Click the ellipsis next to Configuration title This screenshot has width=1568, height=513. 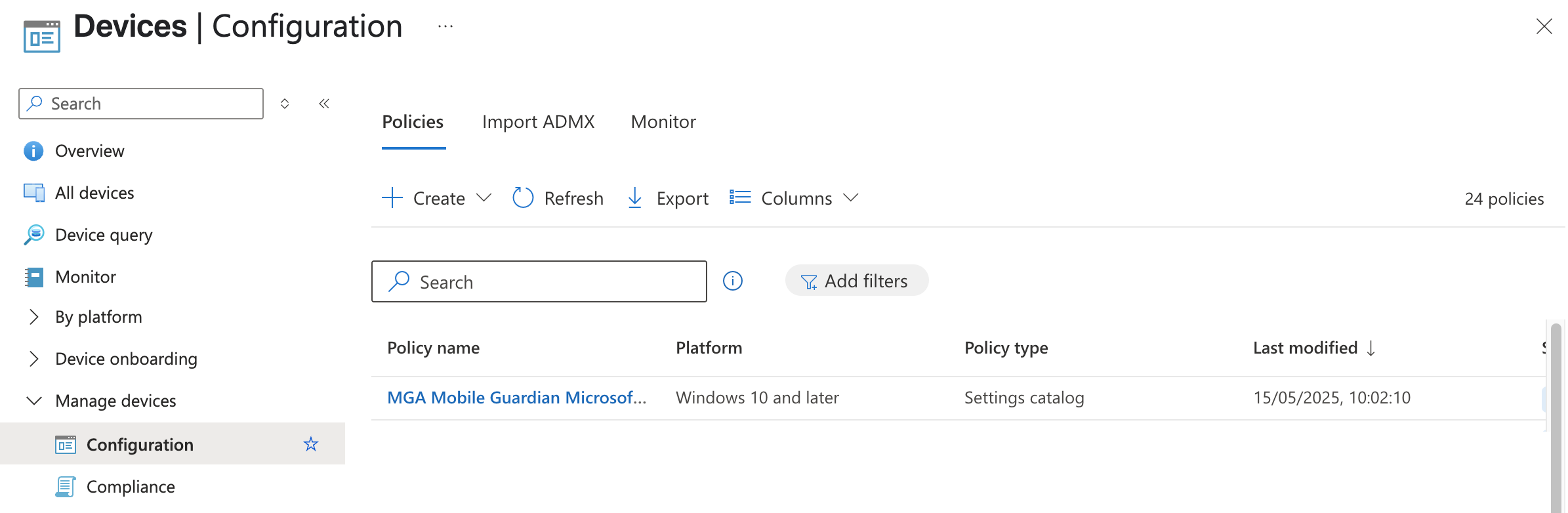click(445, 27)
